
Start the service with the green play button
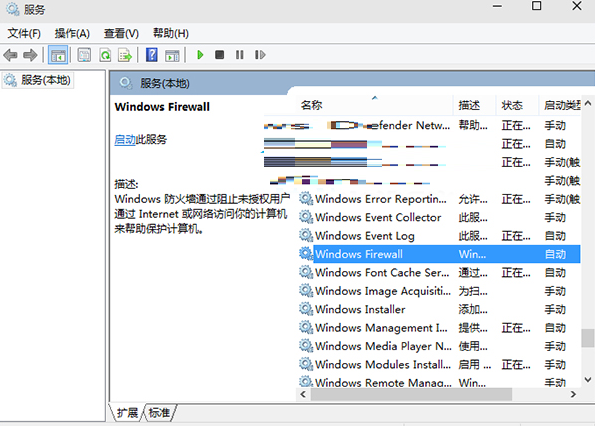point(200,55)
